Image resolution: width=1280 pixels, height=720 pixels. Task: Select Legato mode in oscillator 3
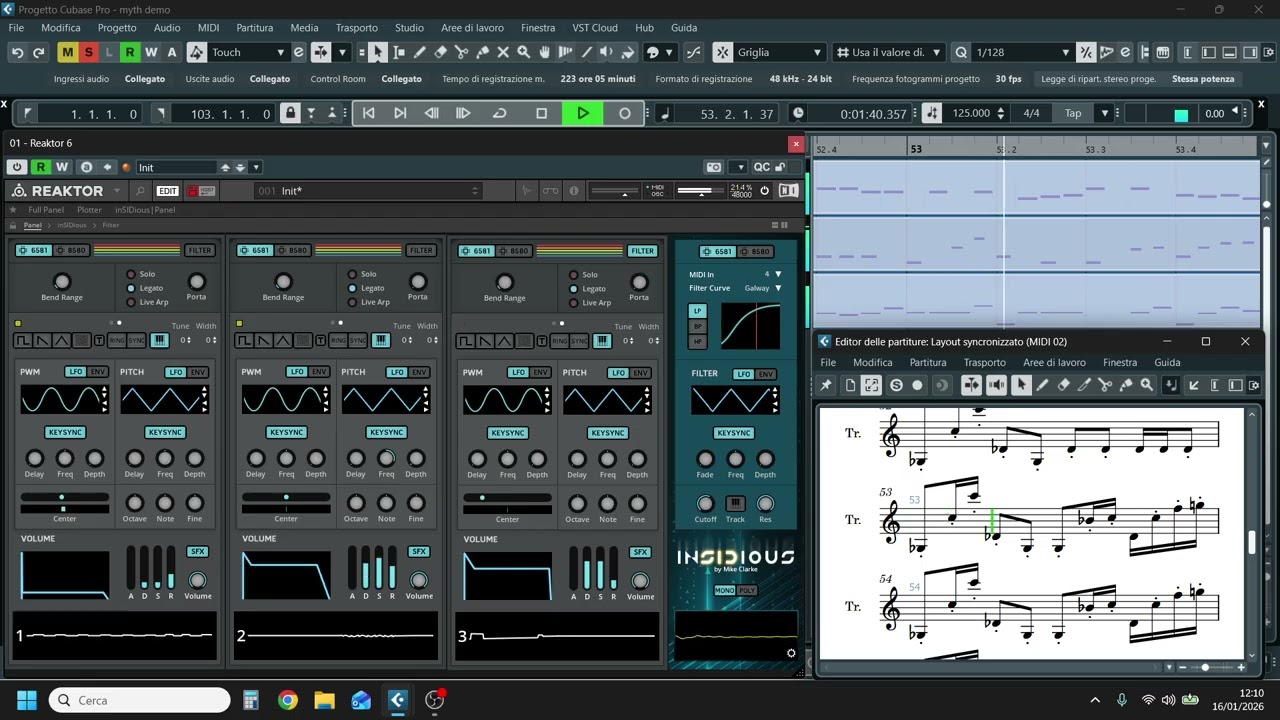[573, 288]
